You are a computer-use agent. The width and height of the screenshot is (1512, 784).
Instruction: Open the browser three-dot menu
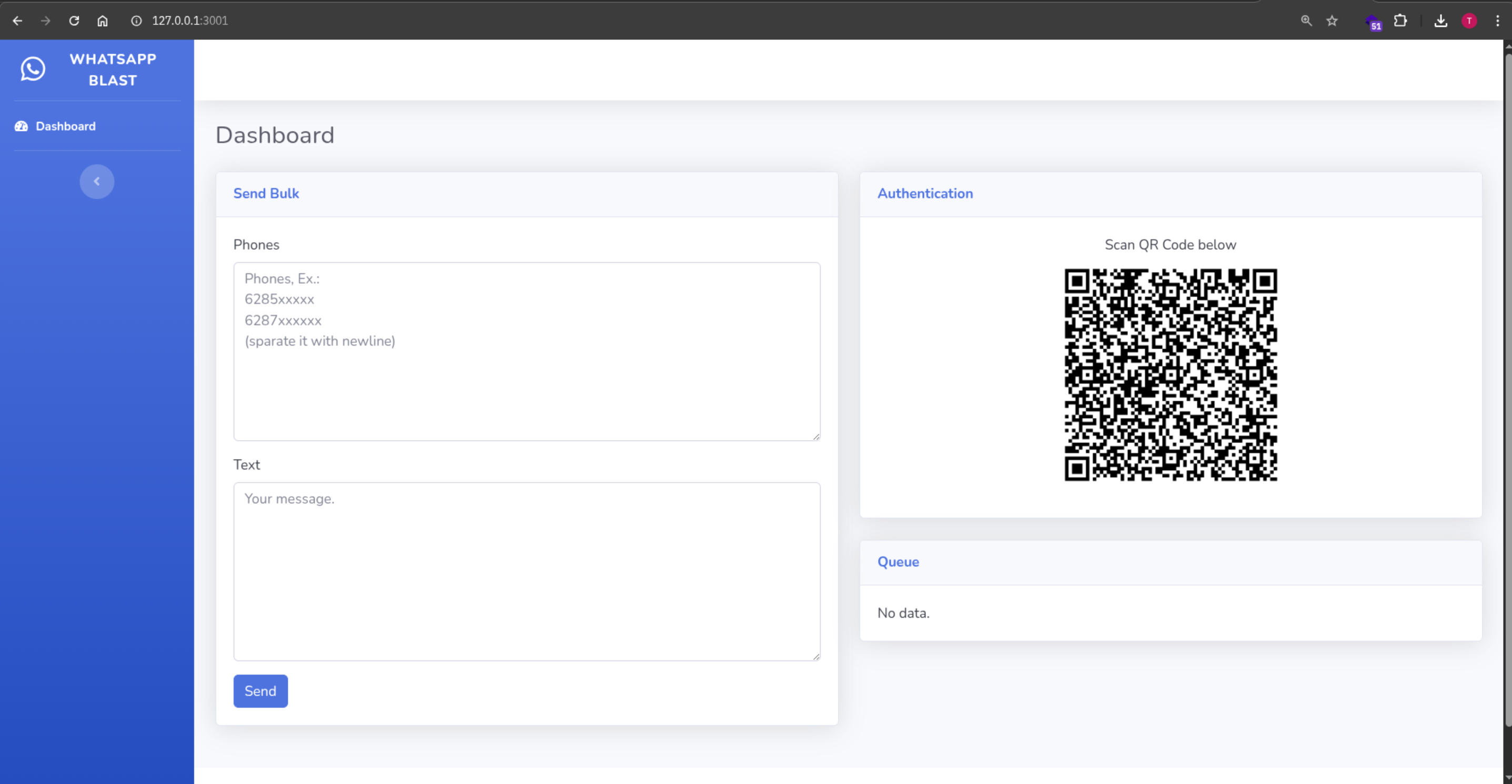1497,21
